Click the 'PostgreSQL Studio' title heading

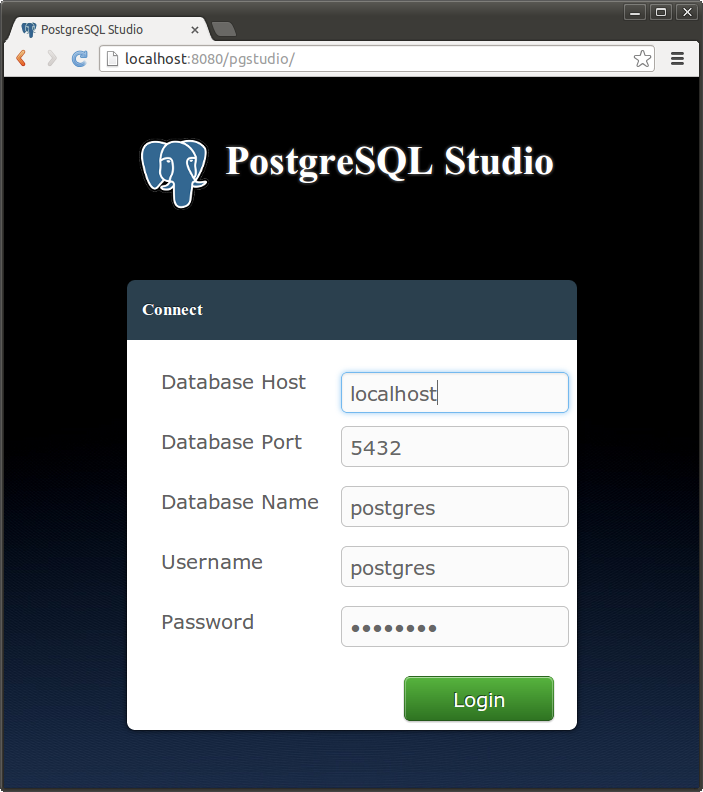(x=389, y=162)
